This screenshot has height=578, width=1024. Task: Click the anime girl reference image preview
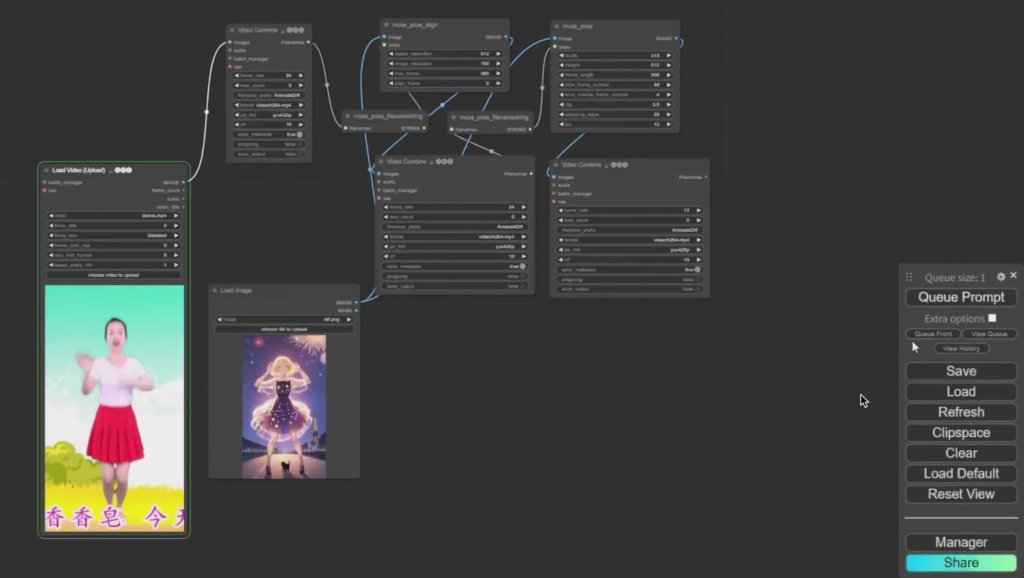(x=284, y=405)
